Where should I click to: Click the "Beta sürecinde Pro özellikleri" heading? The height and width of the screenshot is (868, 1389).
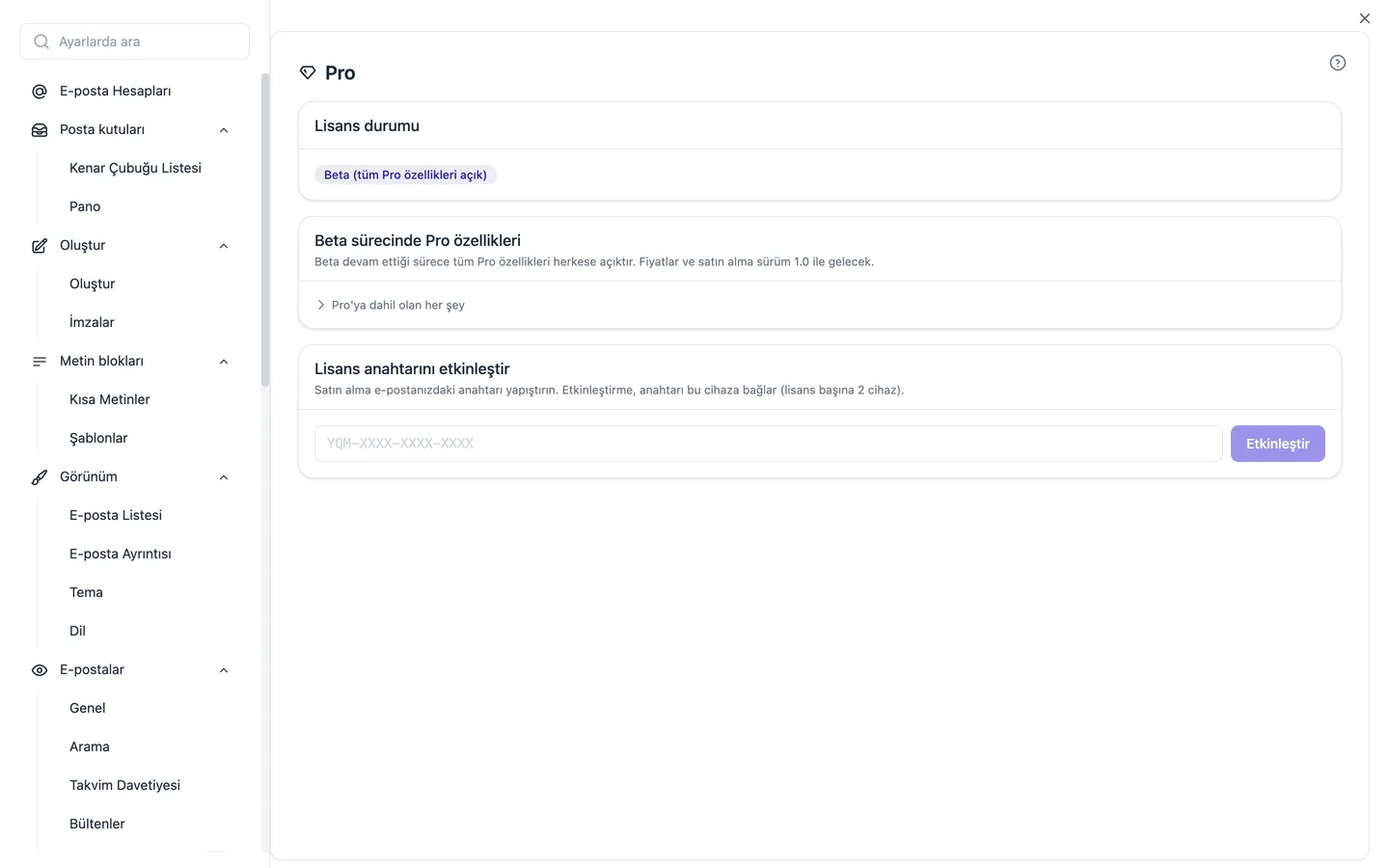tap(418, 240)
